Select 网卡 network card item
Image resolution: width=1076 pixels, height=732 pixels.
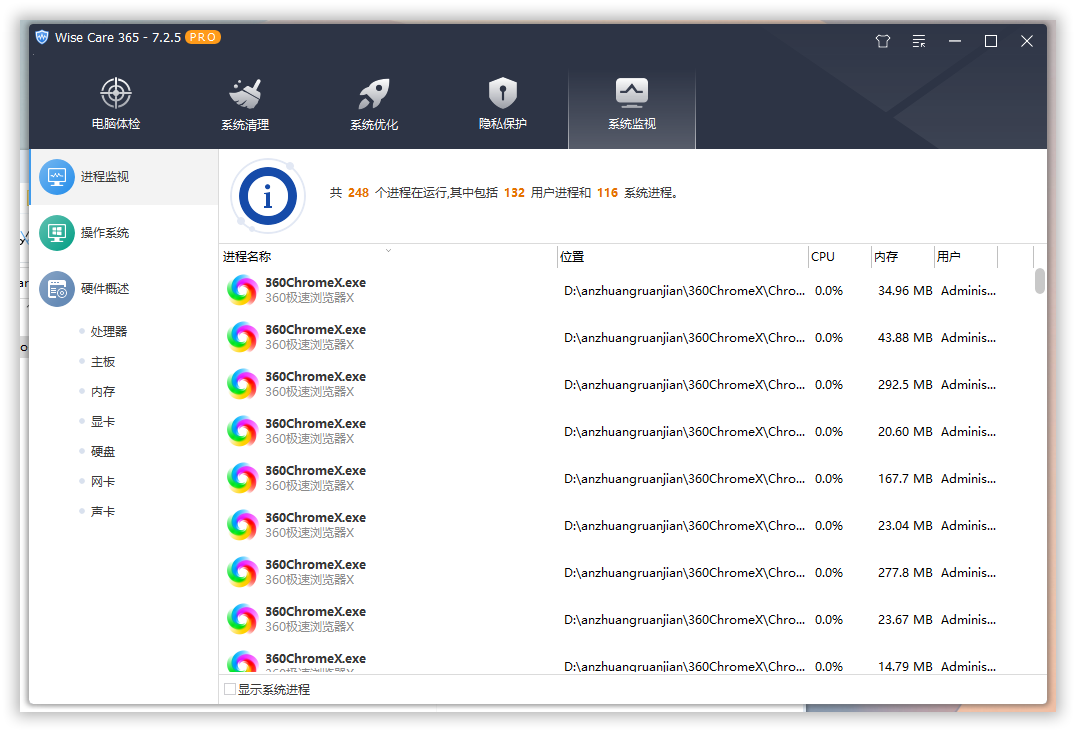[x=102, y=482]
